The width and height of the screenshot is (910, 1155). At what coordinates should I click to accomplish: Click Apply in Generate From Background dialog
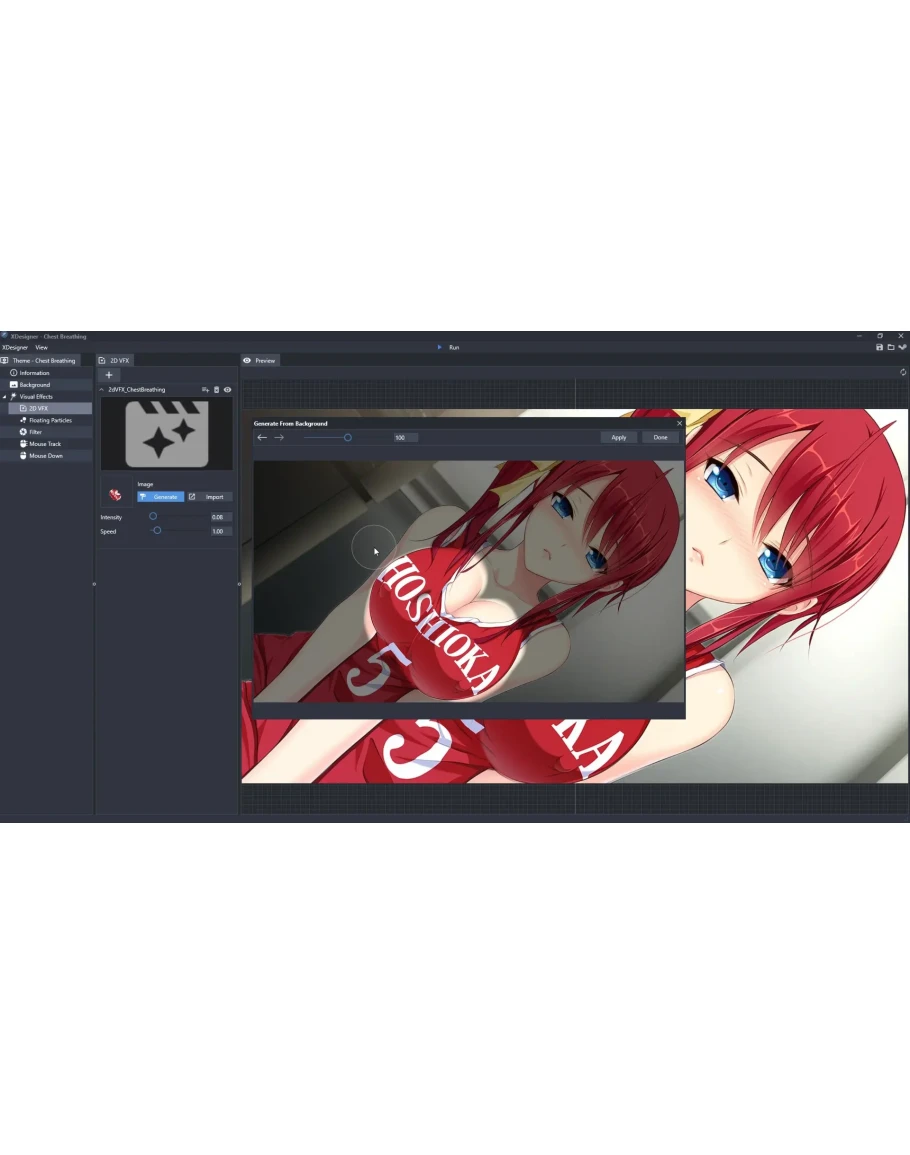coord(618,437)
